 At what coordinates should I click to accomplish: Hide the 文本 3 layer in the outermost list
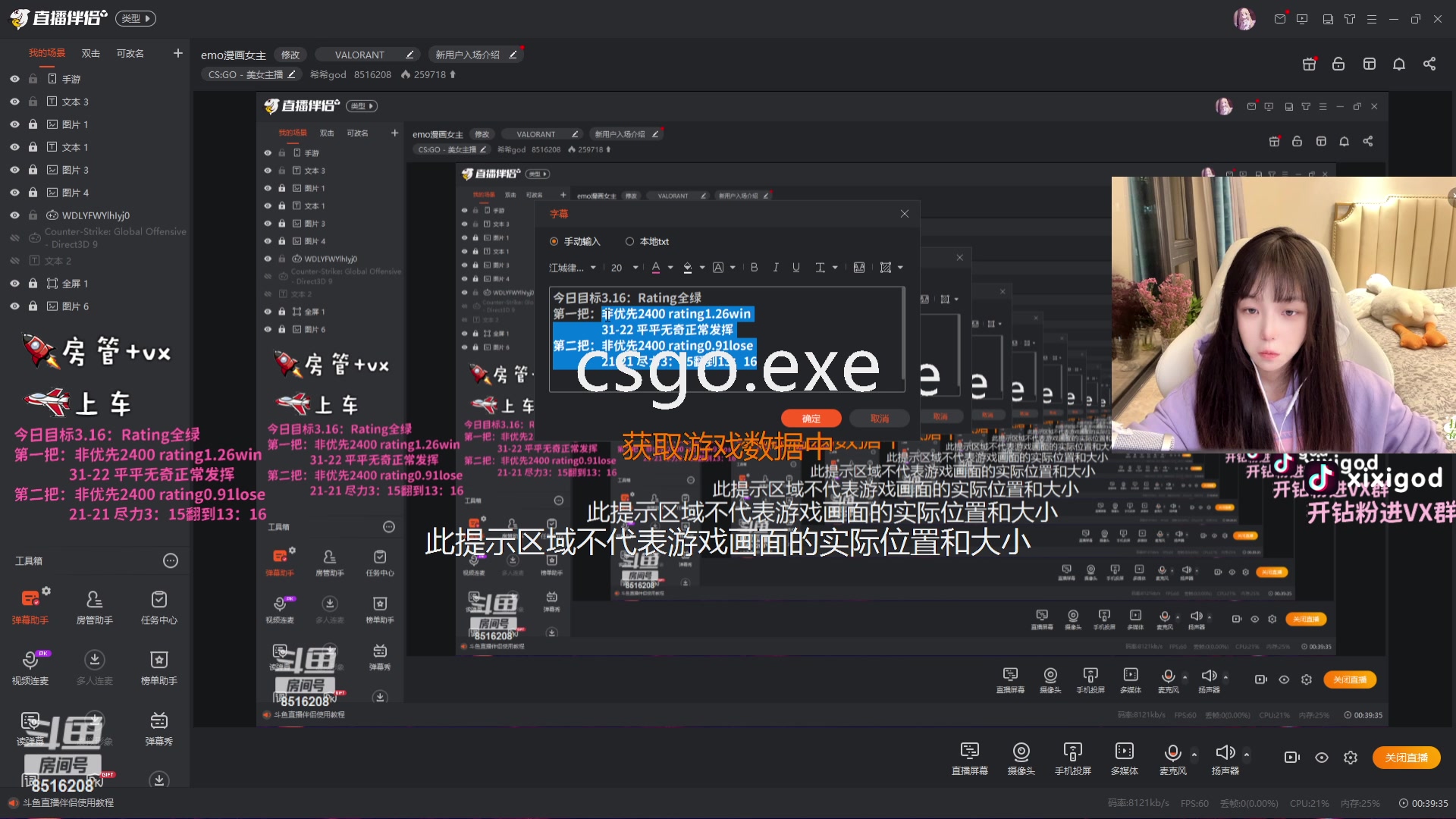click(x=14, y=102)
